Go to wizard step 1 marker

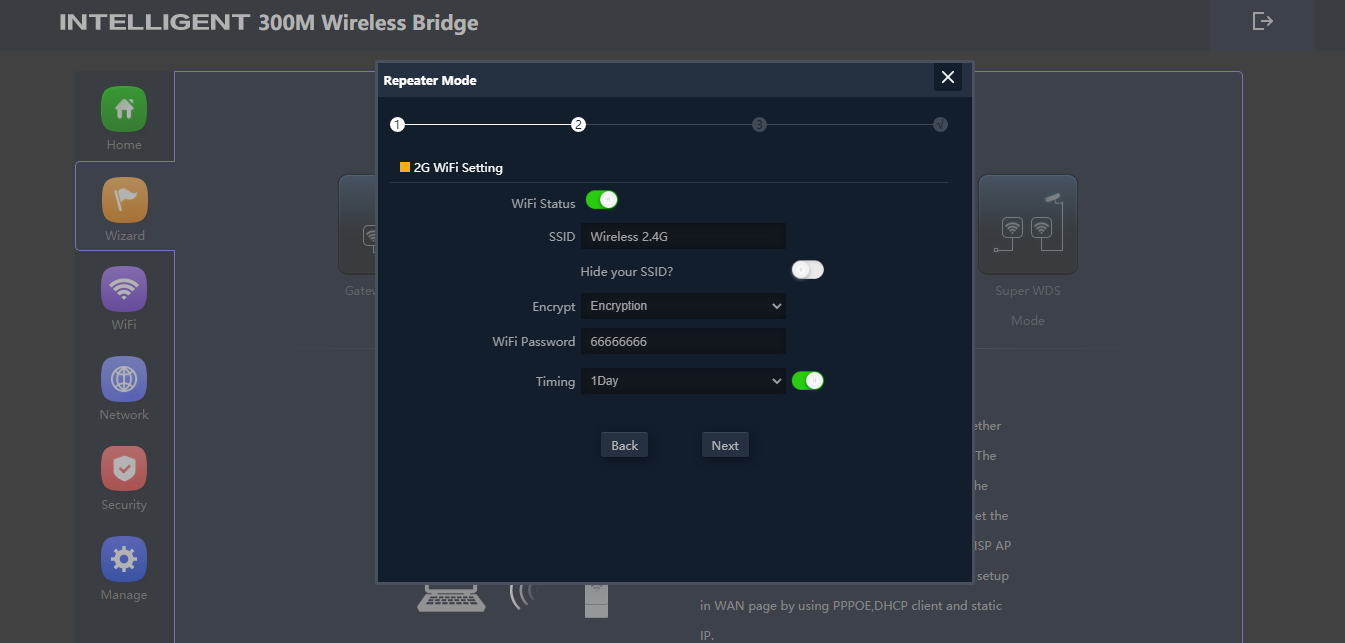[x=397, y=125]
